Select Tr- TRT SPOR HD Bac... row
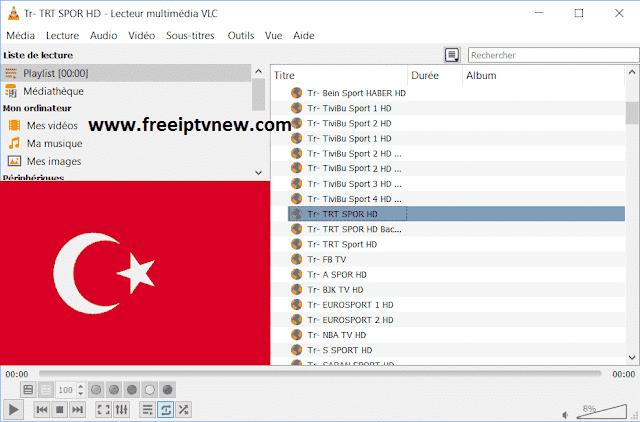The height and width of the screenshot is (422, 640). [x=448, y=229]
